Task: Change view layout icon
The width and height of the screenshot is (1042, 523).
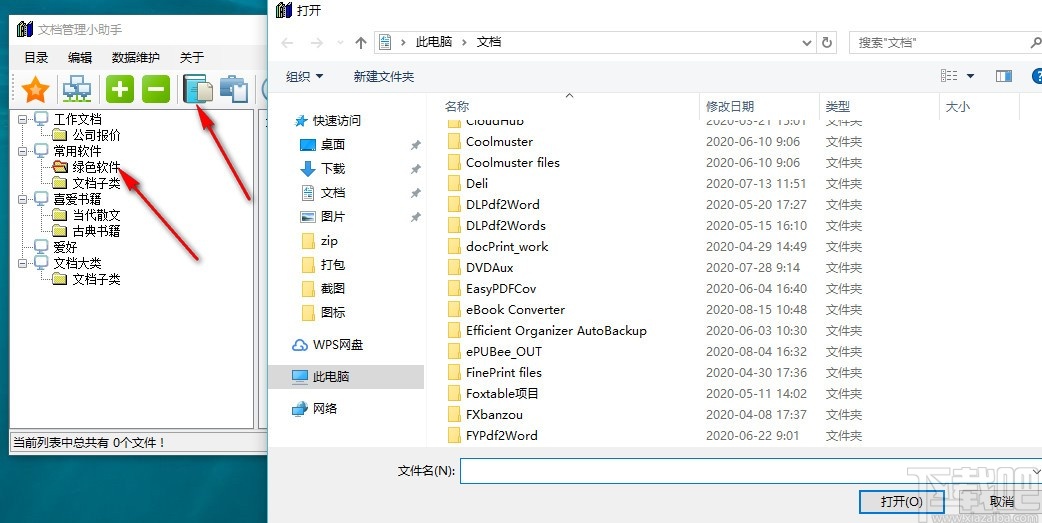Action: [949, 76]
